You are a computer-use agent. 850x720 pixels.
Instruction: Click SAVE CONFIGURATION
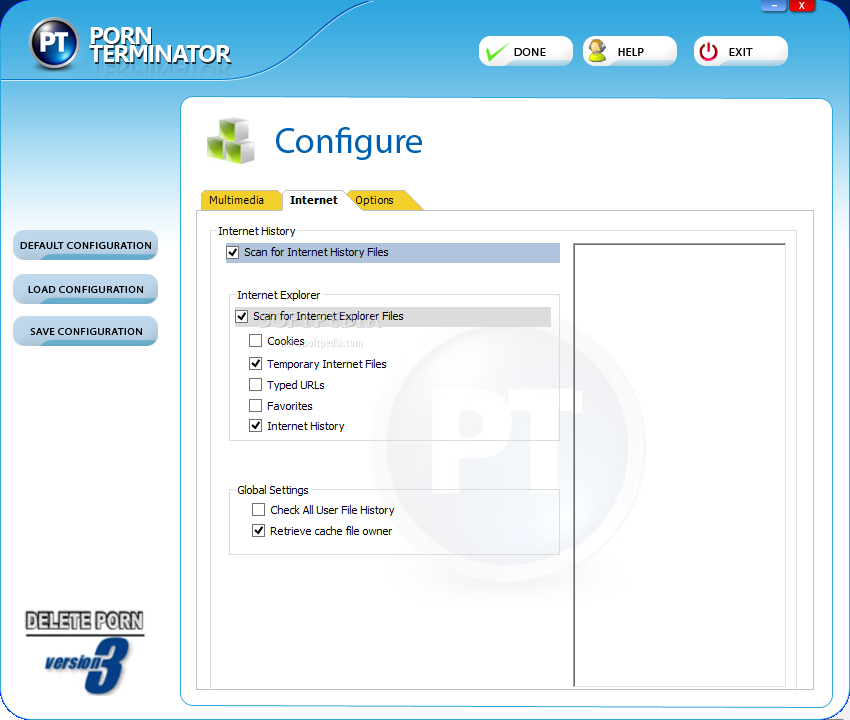(86, 331)
